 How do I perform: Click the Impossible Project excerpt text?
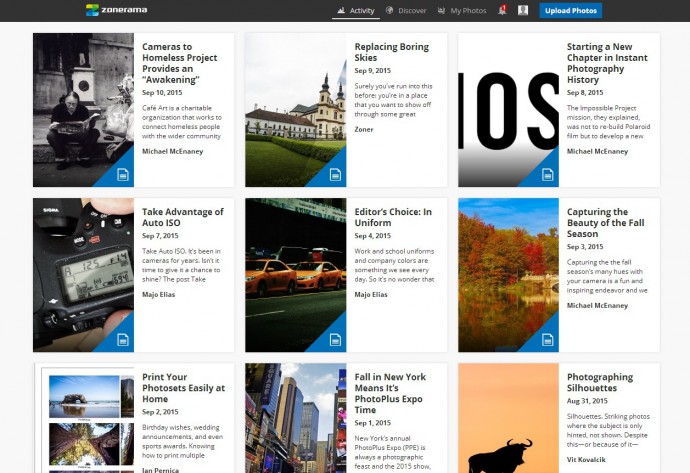click(608, 122)
